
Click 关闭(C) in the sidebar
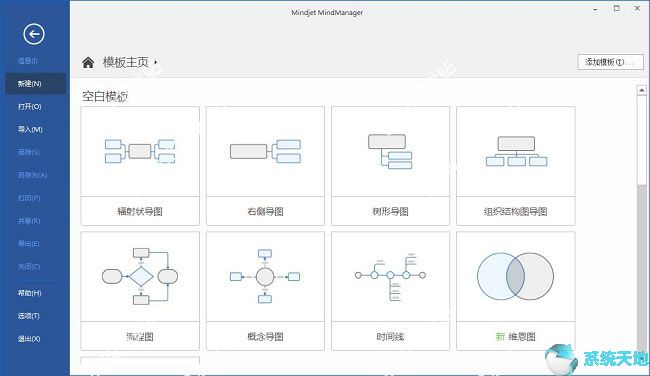(x=29, y=266)
